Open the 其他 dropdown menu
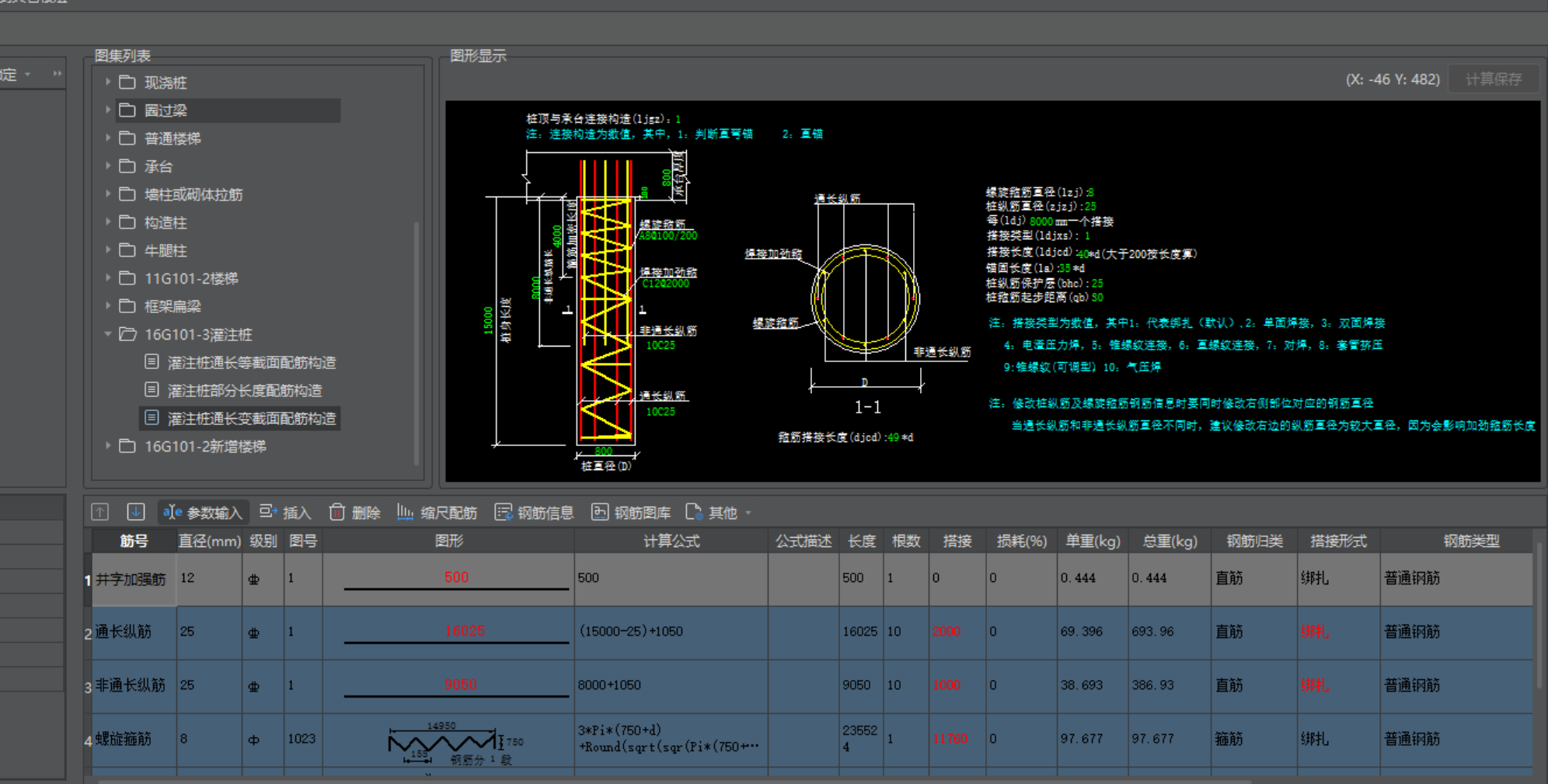The width and height of the screenshot is (1548, 784). click(719, 512)
